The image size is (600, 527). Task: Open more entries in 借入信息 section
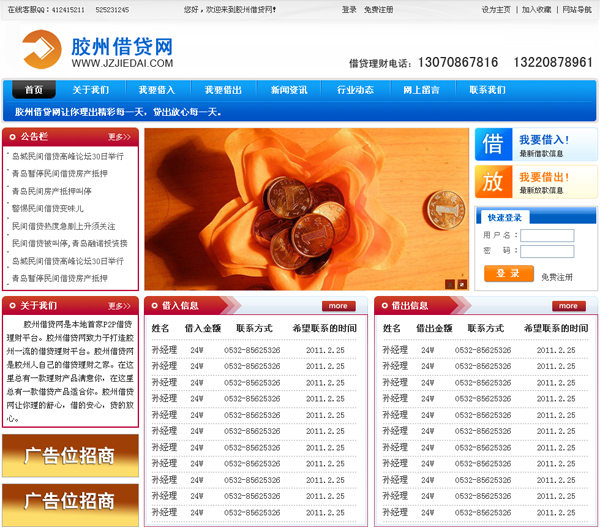click(x=338, y=306)
